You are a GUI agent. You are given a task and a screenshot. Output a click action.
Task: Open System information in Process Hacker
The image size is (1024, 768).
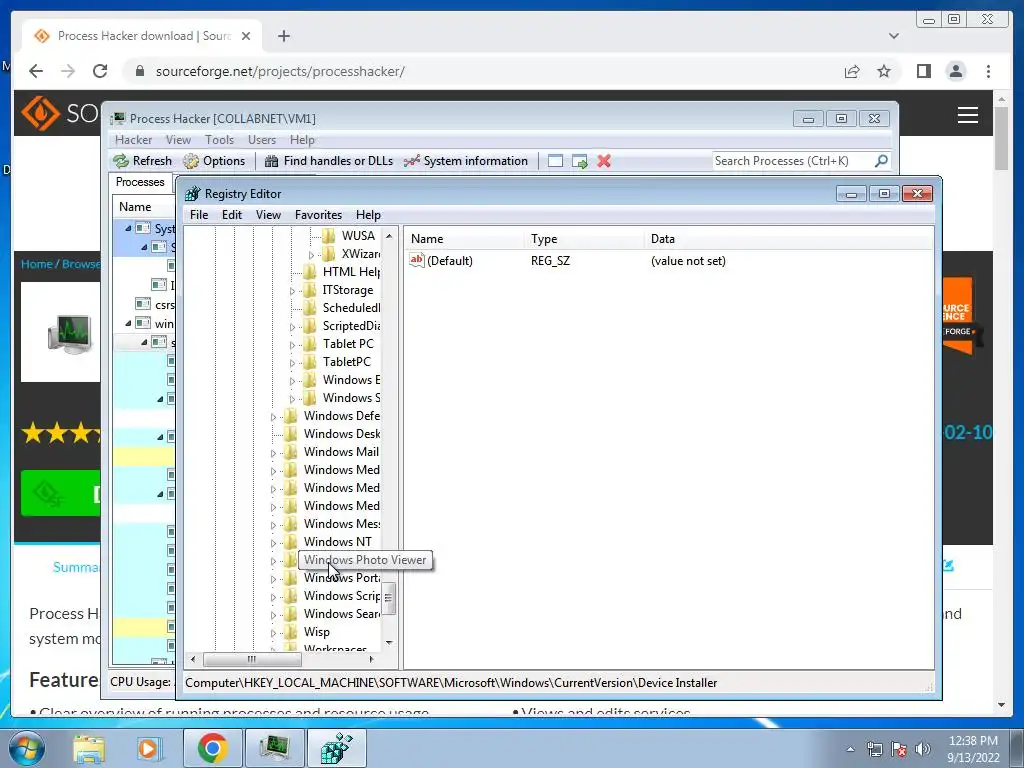[x=466, y=161]
